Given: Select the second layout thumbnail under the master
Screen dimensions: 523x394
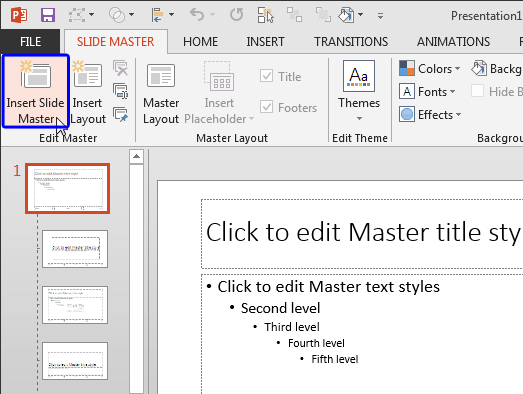Looking at the screenshot, I should pyautogui.click(x=75, y=305).
